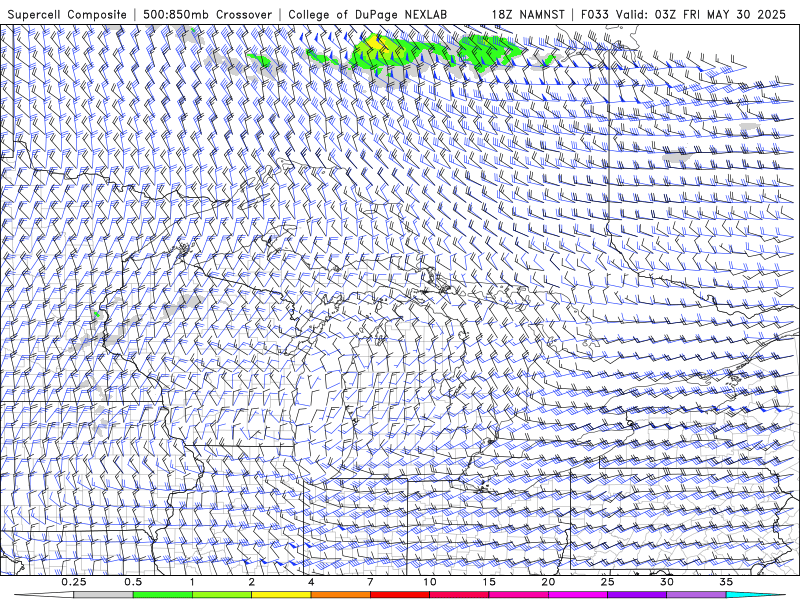Click the legend value 7
The image size is (800, 600).
tap(370, 582)
